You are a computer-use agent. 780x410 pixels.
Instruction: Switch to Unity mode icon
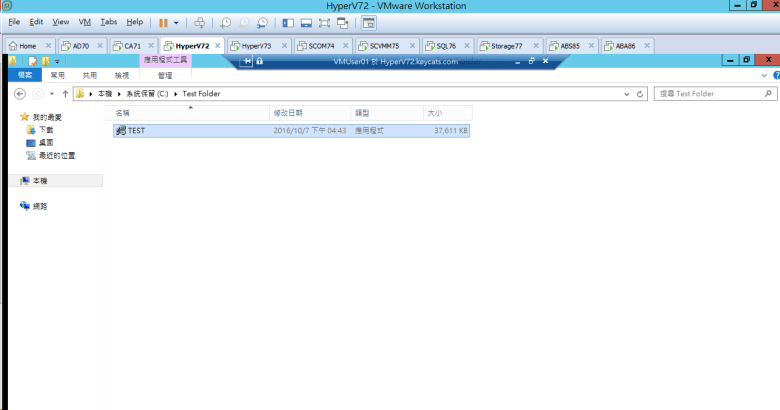pyautogui.click(x=342, y=22)
